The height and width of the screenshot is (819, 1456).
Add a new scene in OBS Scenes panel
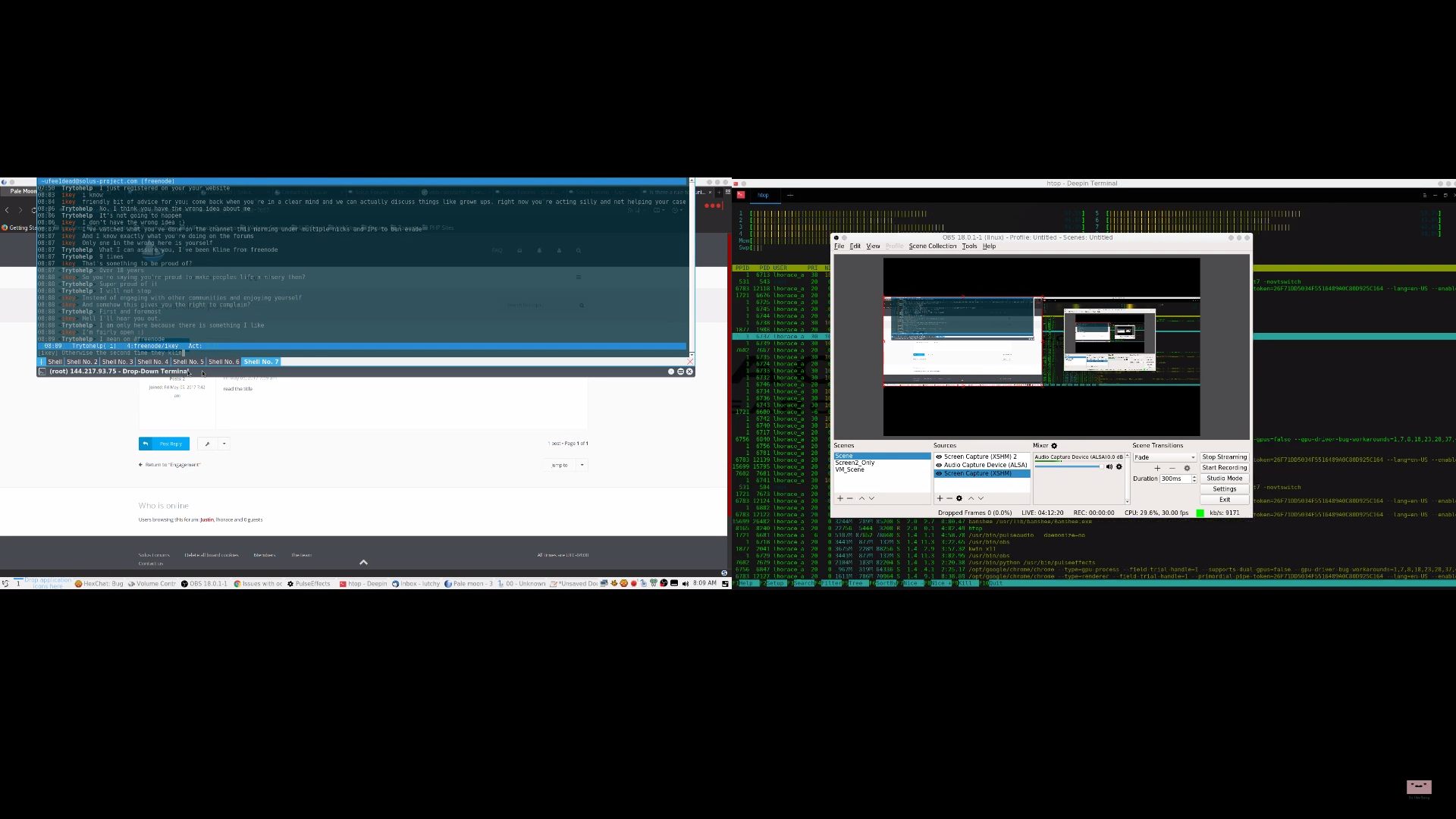[839, 498]
